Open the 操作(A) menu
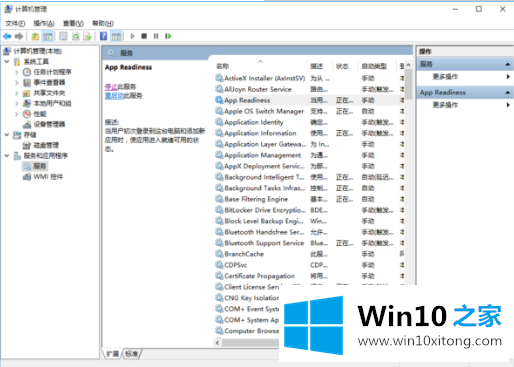 coord(44,23)
